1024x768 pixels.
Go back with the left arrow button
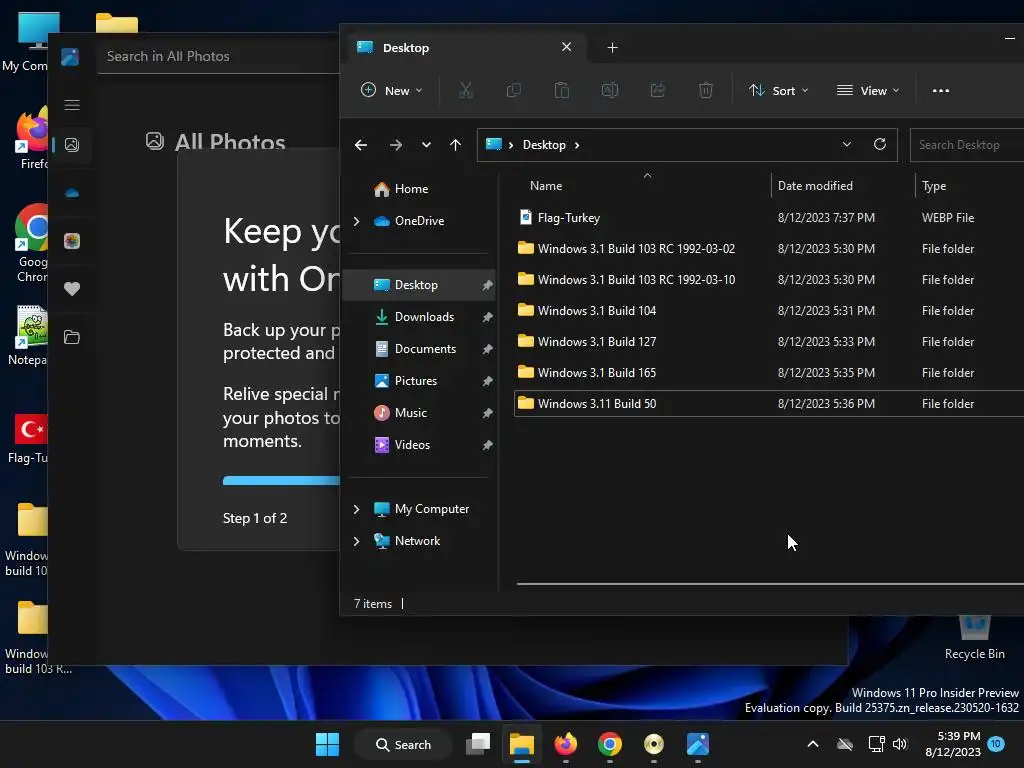point(360,145)
